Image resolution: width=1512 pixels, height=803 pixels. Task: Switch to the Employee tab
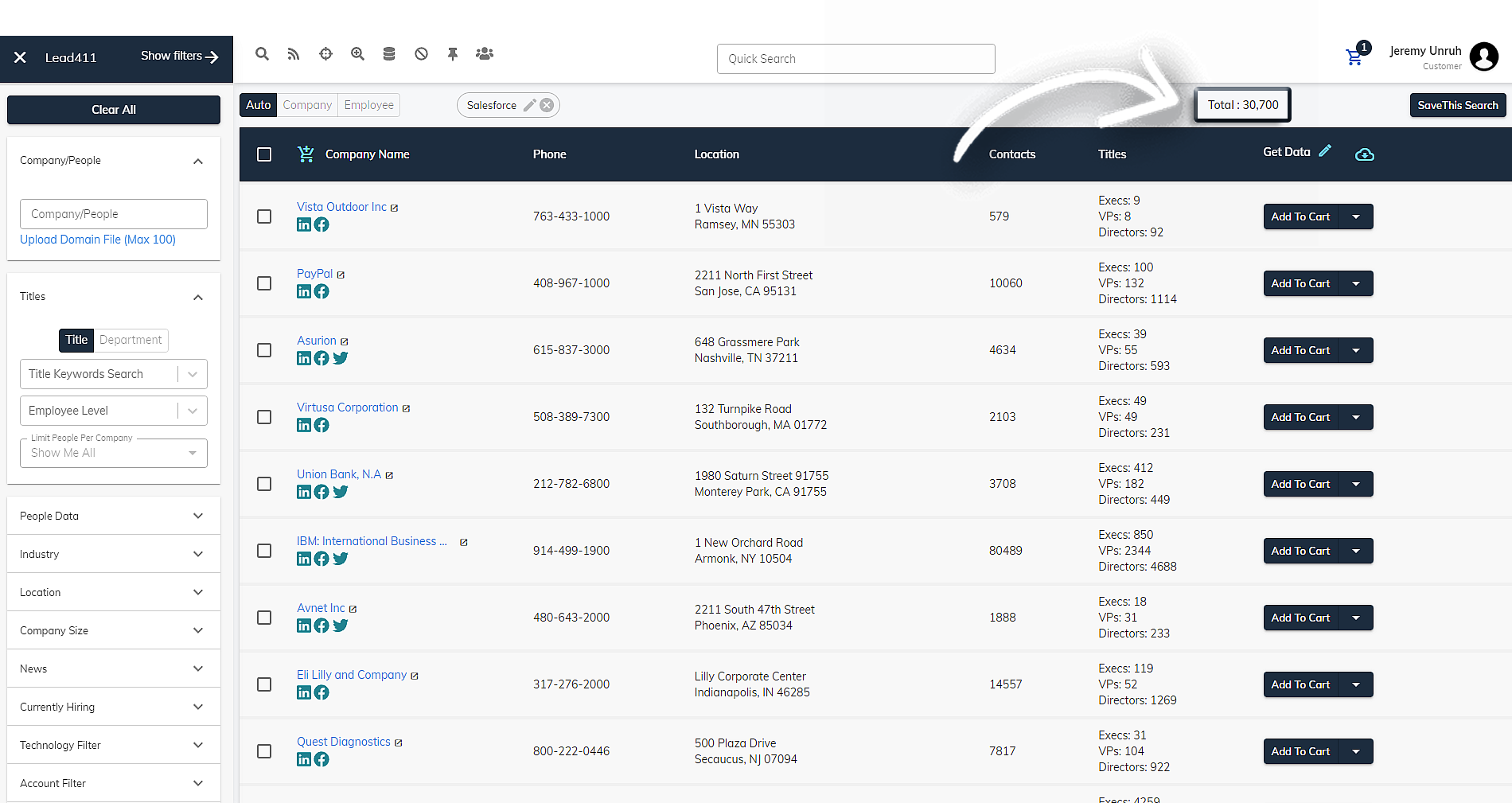[368, 105]
